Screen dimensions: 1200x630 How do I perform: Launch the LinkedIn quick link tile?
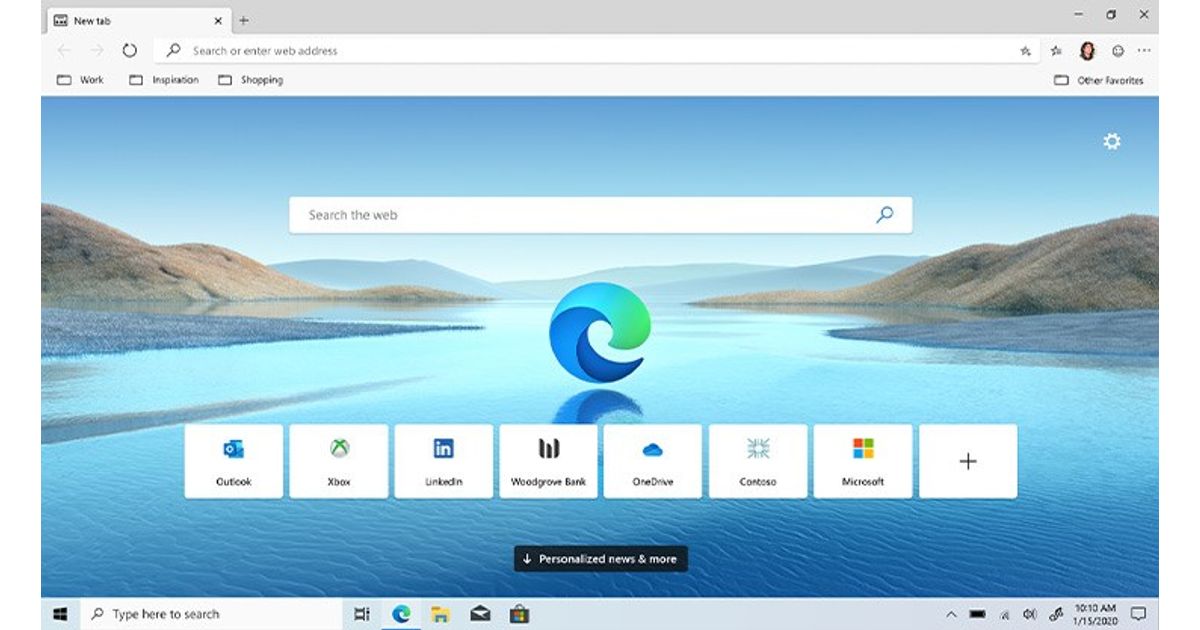click(443, 461)
